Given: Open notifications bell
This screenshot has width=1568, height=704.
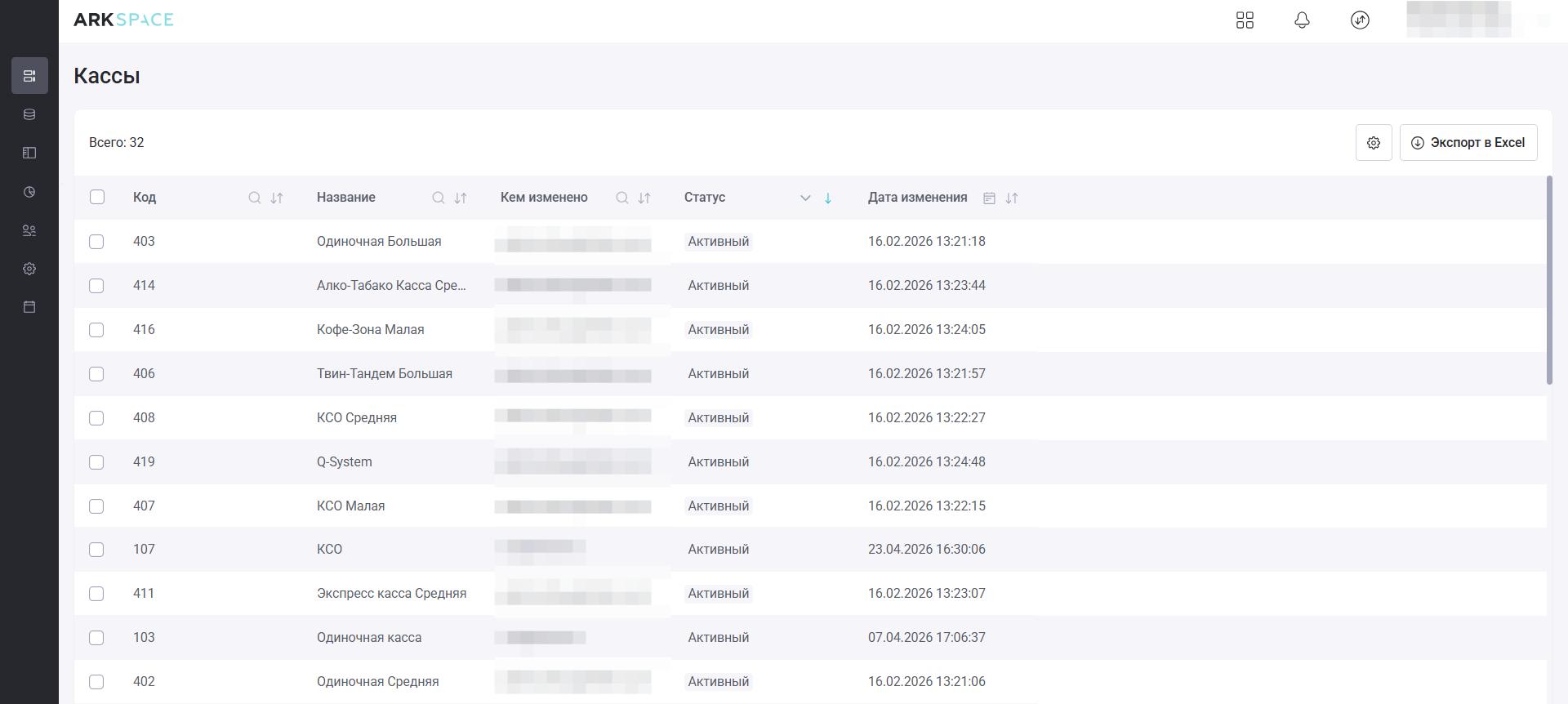Looking at the screenshot, I should [1302, 20].
